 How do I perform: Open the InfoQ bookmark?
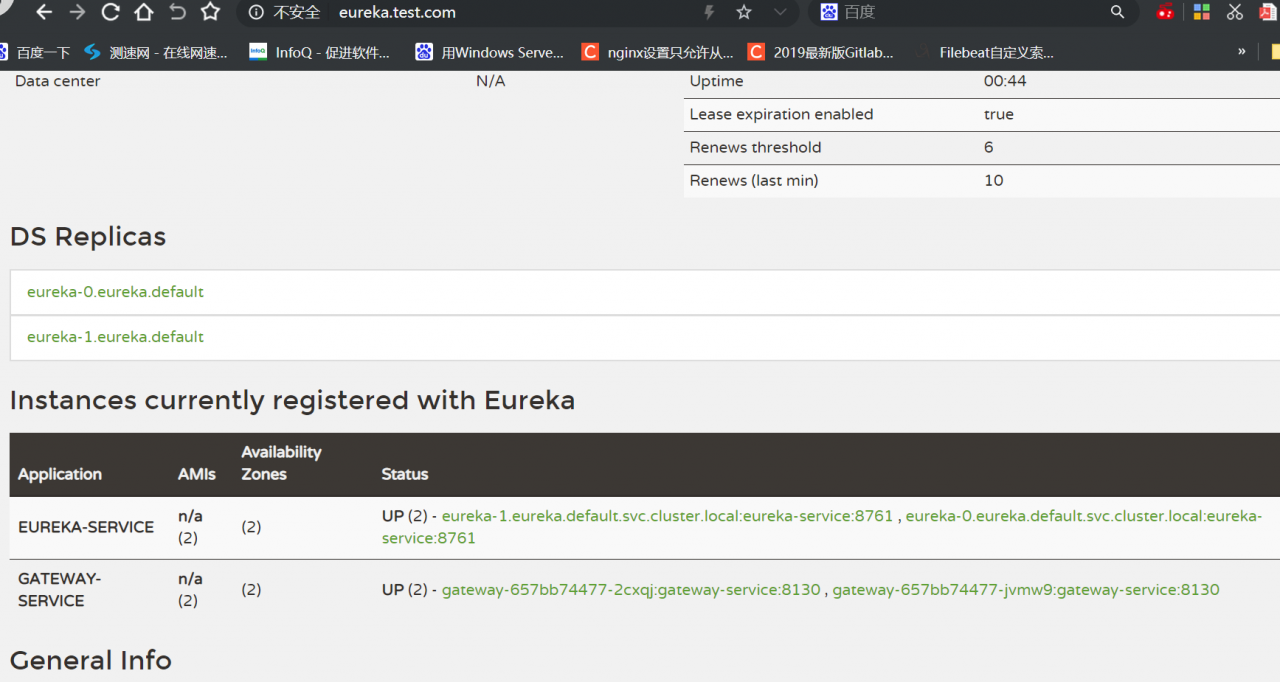[320, 52]
